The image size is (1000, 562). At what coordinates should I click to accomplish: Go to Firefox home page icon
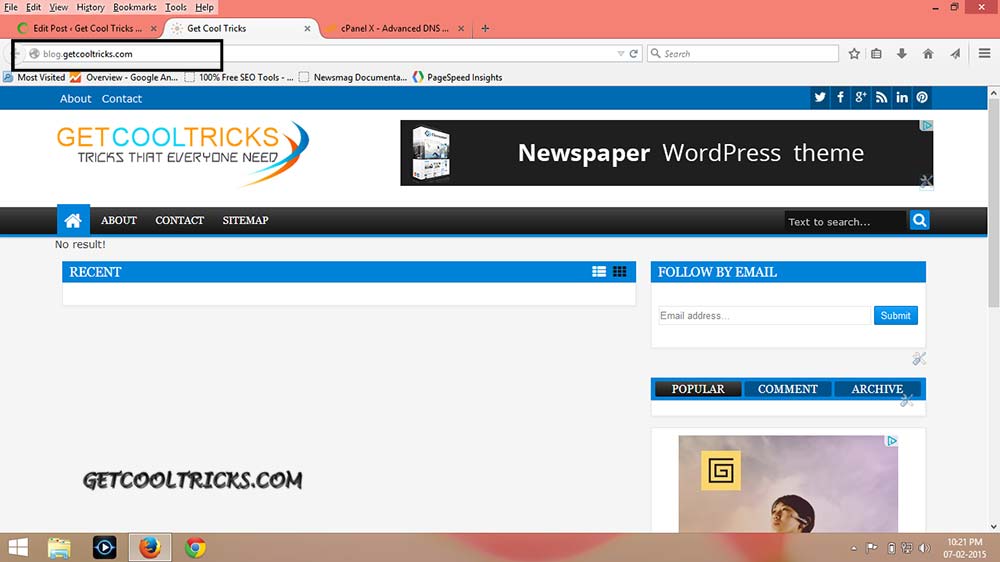(928, 54)
